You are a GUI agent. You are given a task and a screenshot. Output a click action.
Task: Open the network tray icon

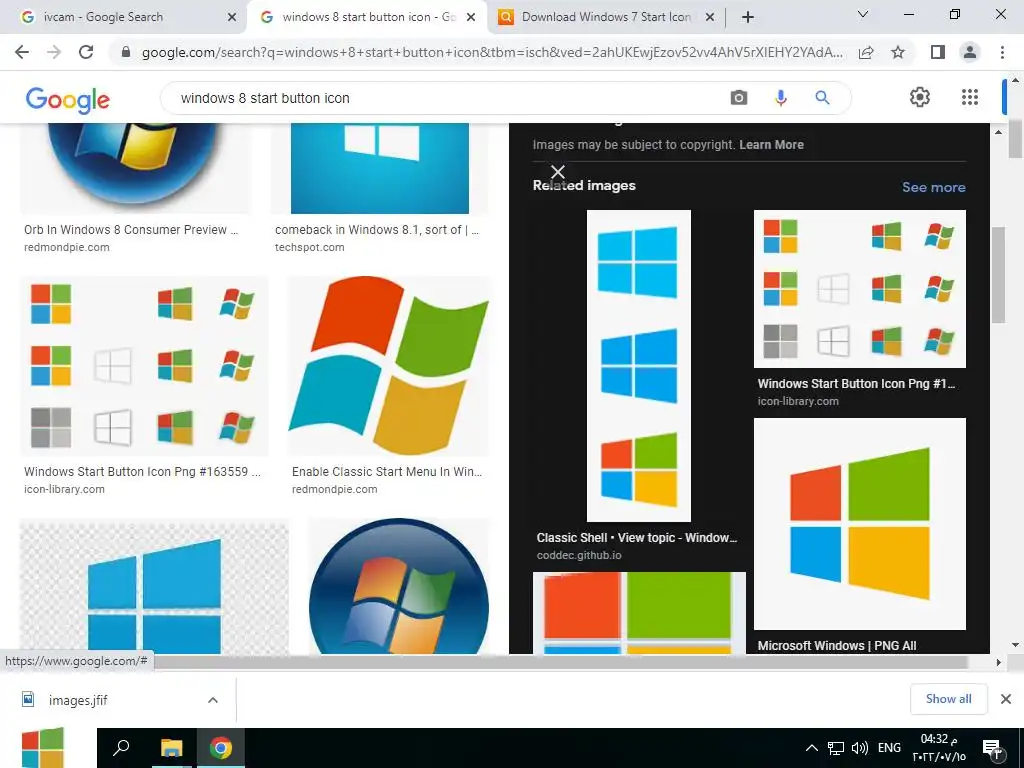[835, 748]
